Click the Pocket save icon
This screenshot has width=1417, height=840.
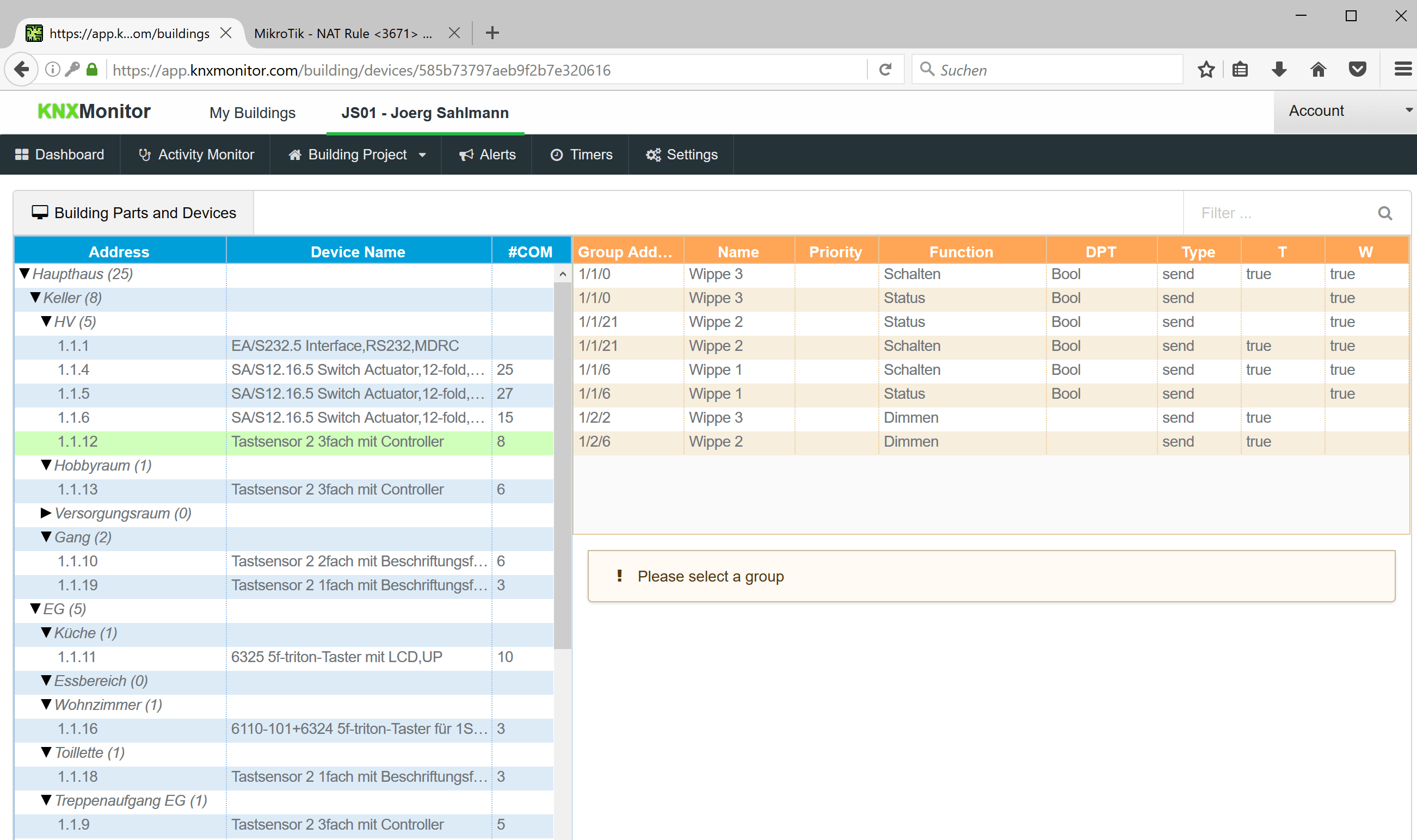tap(1357, 70)
